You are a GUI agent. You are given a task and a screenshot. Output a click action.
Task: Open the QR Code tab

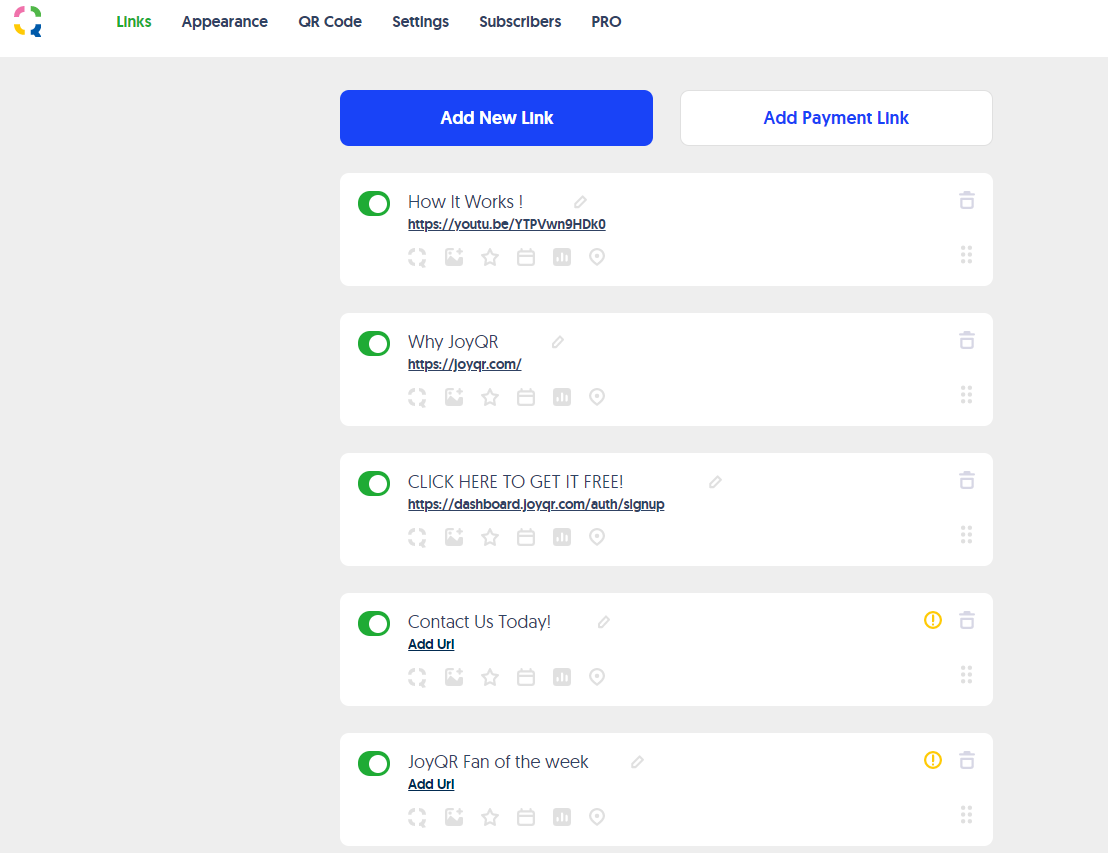[330, 22]
